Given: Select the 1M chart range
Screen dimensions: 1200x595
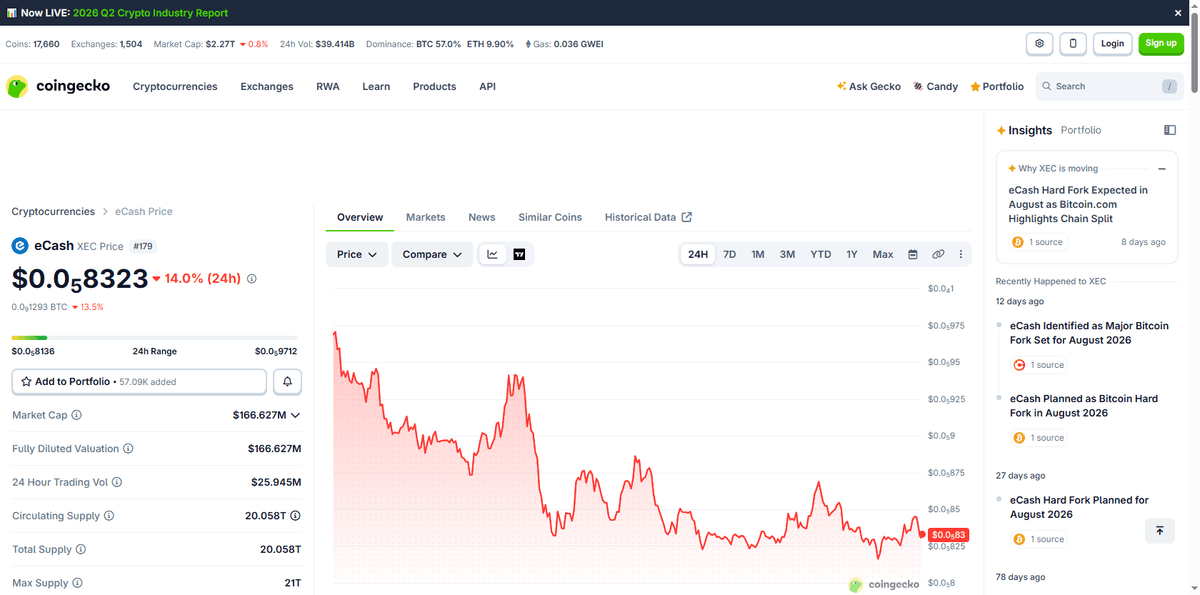Looking at the screenshot, I should [758, 254].
